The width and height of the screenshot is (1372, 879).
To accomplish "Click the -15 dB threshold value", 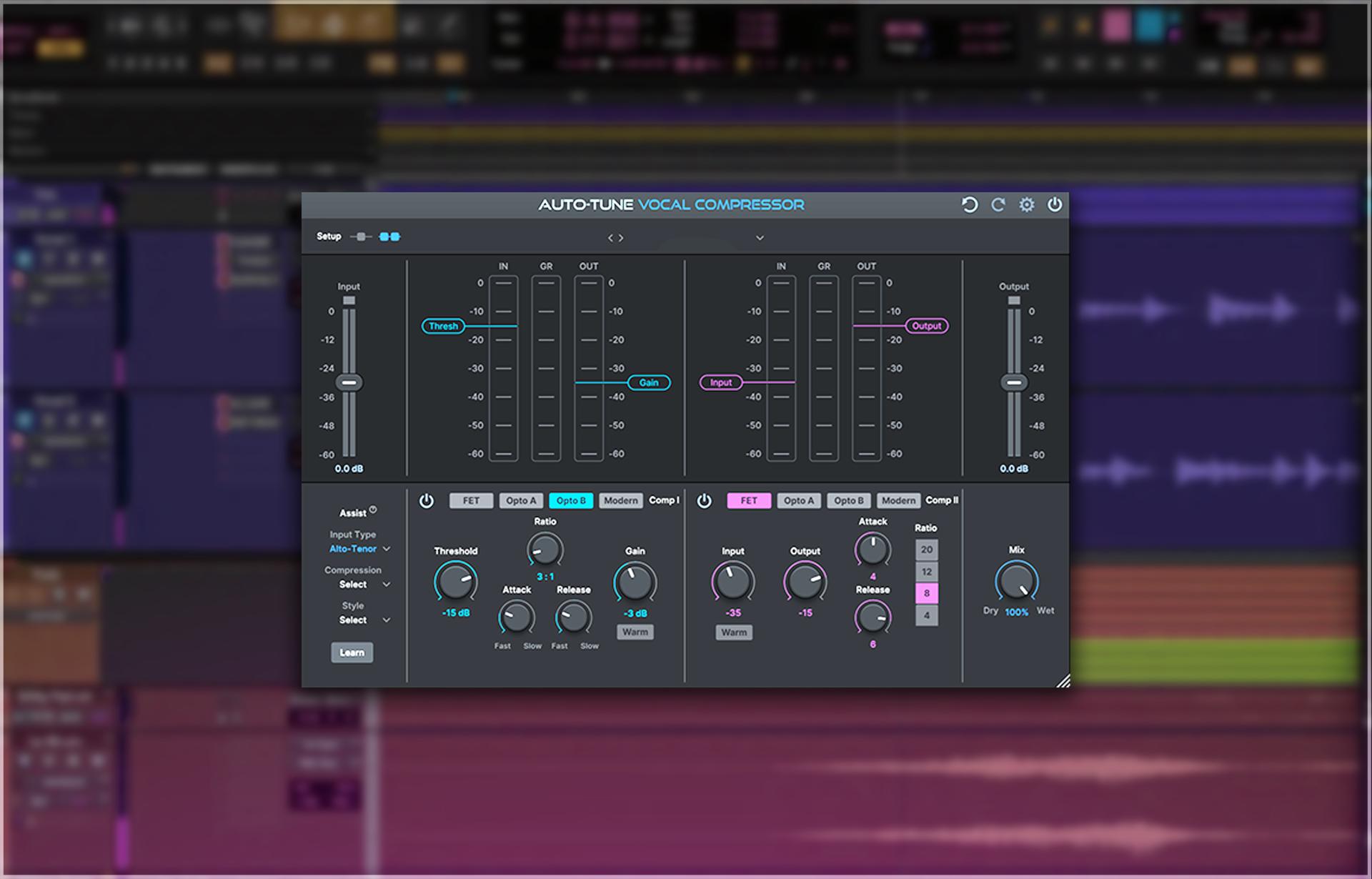I will [x=456, y=613].
